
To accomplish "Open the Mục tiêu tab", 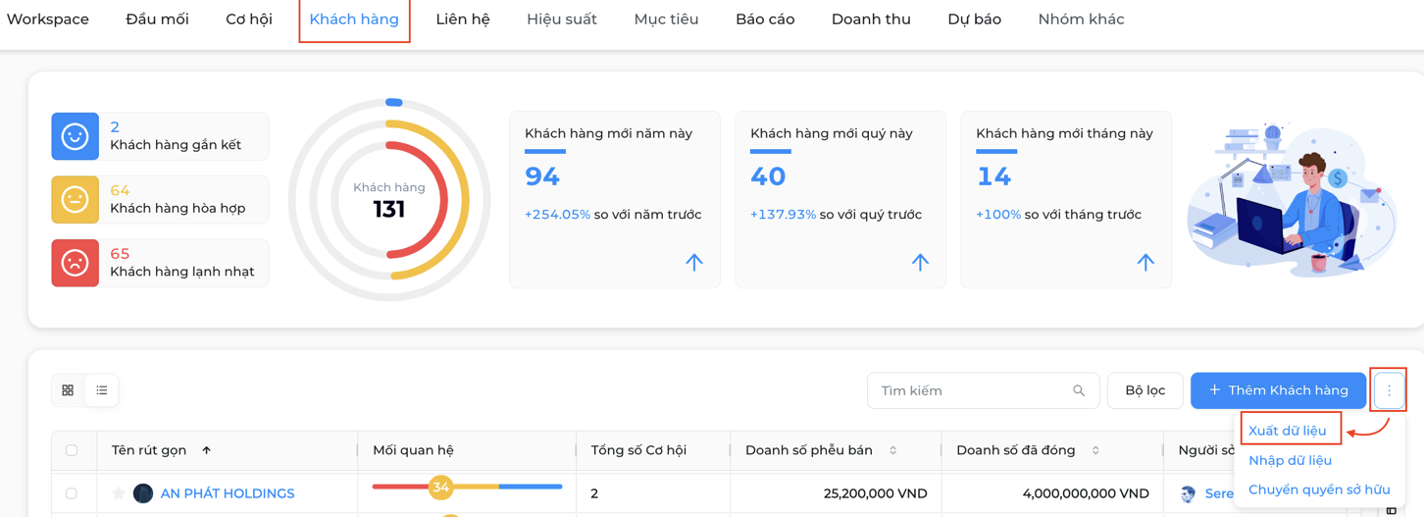I will (666, 19).
